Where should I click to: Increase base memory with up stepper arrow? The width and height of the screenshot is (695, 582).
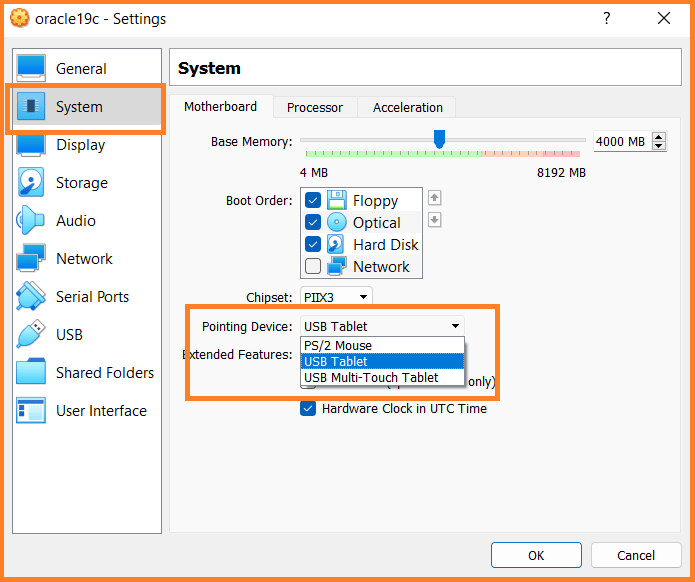(x=659, y=137)
